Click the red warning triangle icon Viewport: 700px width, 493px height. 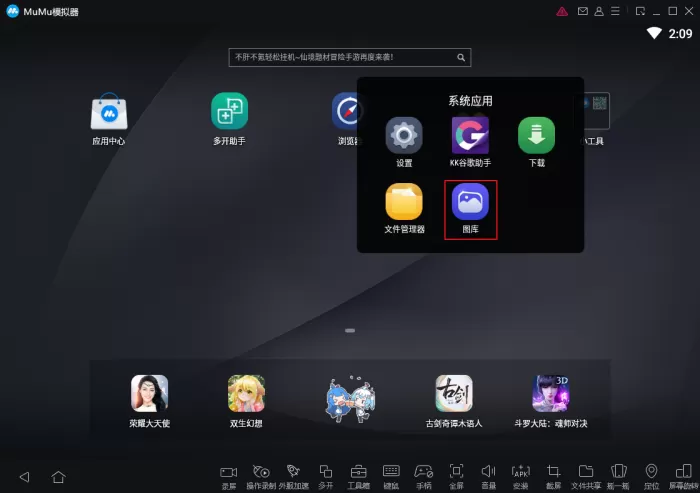562,12
